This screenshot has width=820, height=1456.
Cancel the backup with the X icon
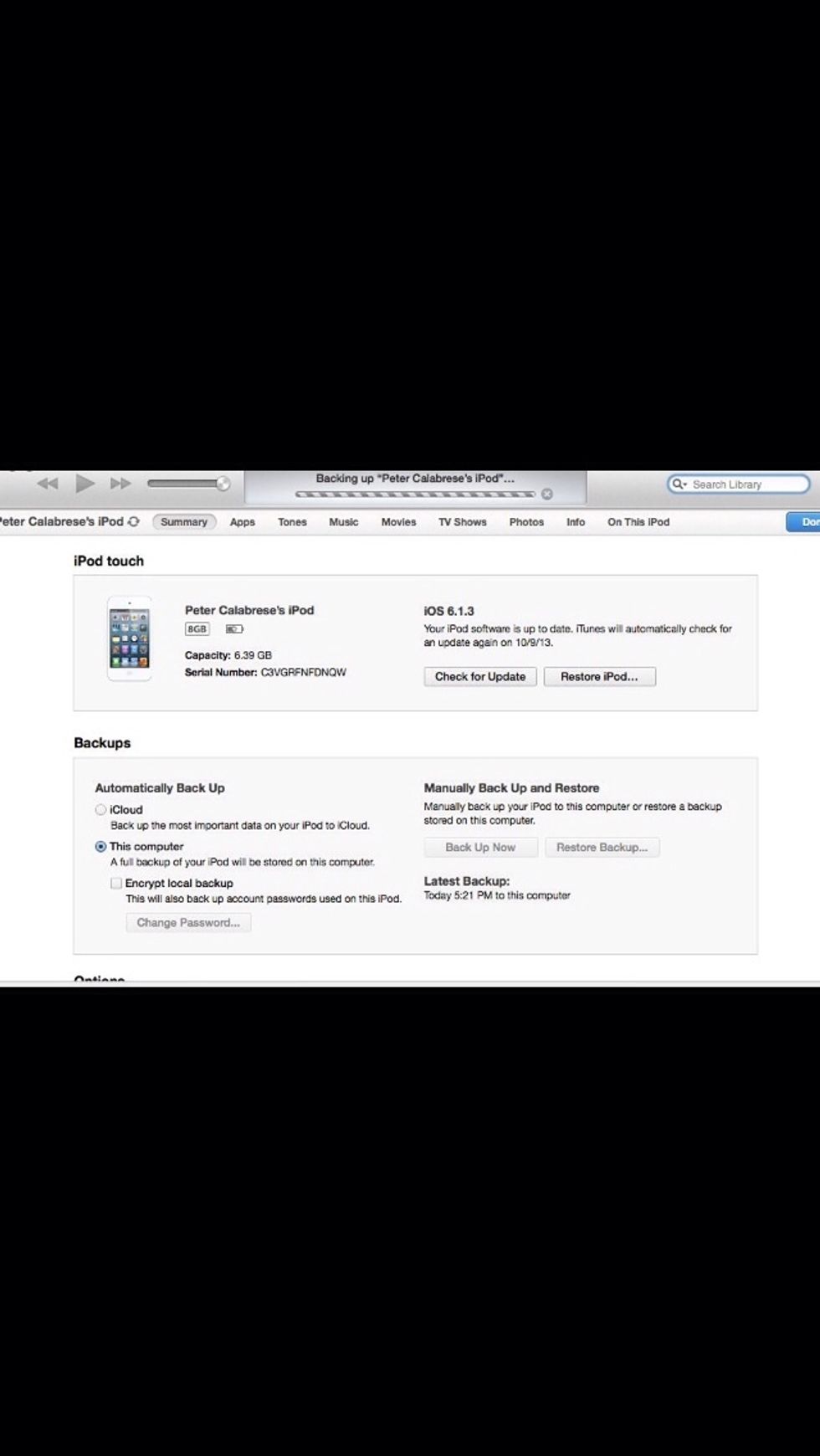coord(547,494)
